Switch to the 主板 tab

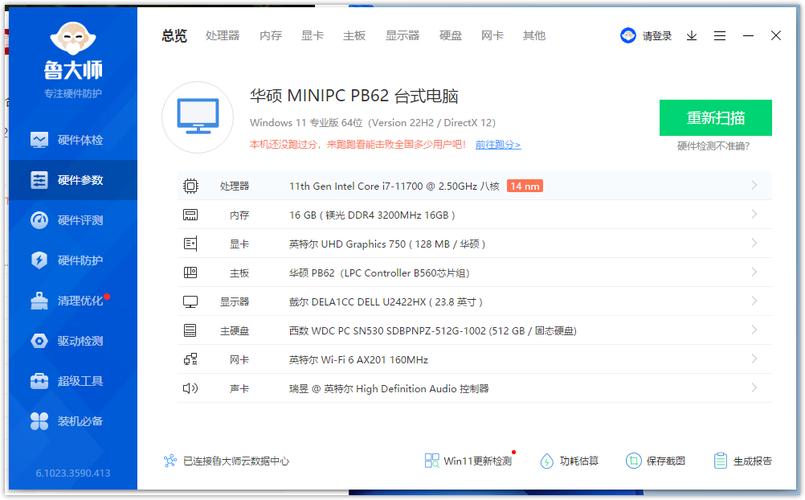[354, 35]
